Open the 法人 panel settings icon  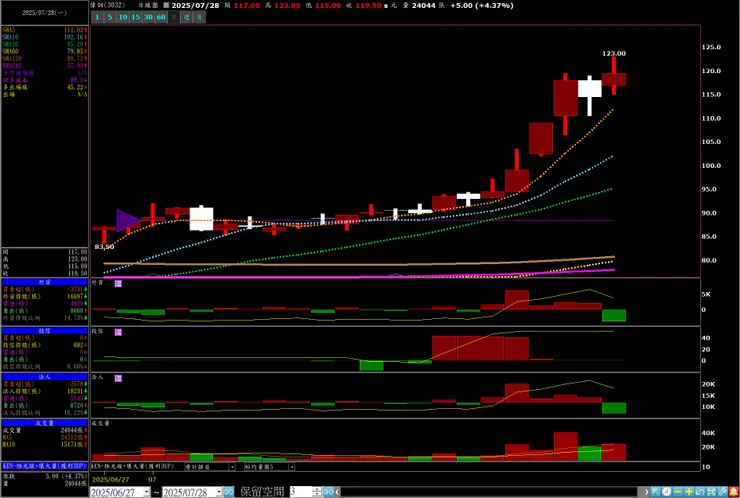coord(118,379)
